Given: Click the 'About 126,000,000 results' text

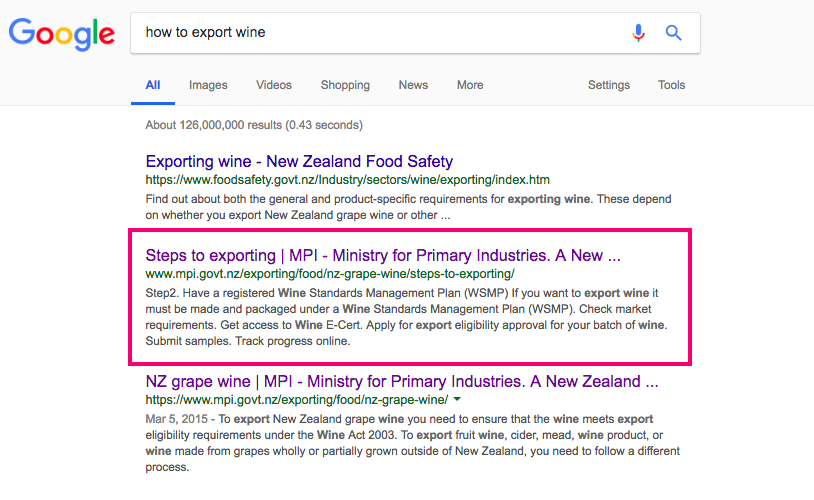Looking at the screenshot, I should tap(254, 125).
